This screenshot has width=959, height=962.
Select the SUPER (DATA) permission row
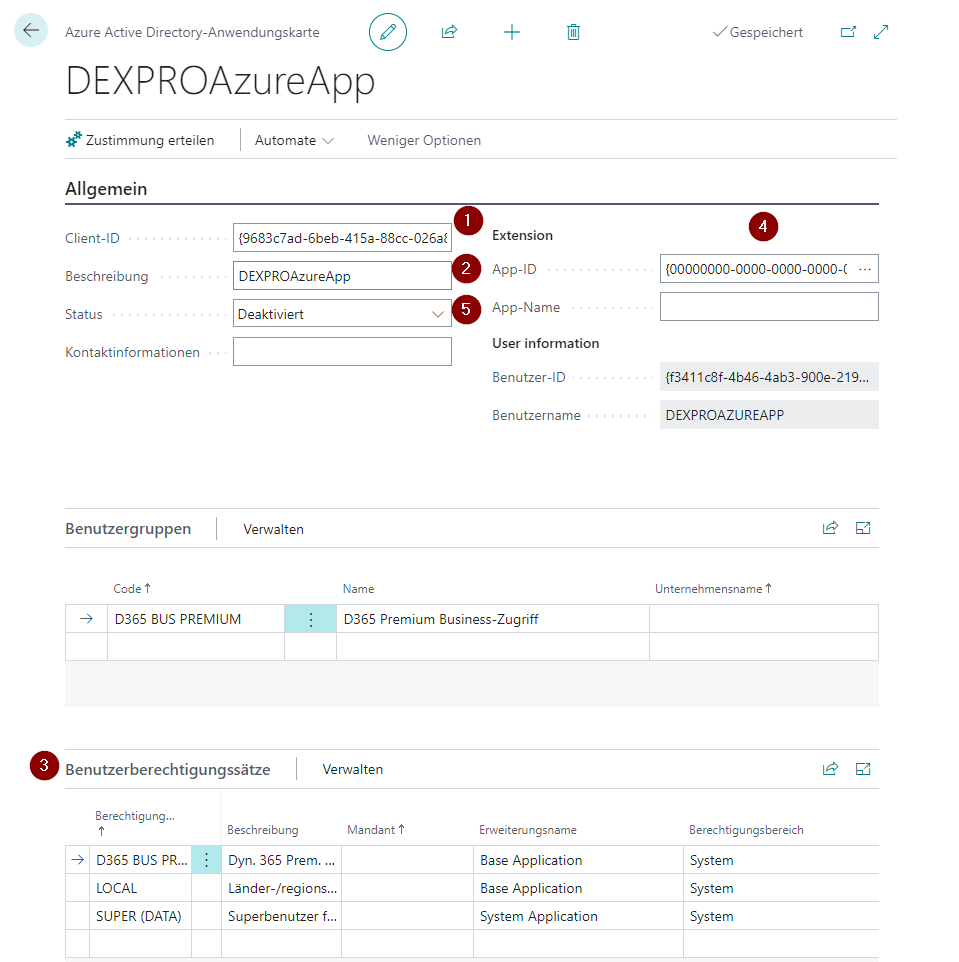(x=139, y=916)
